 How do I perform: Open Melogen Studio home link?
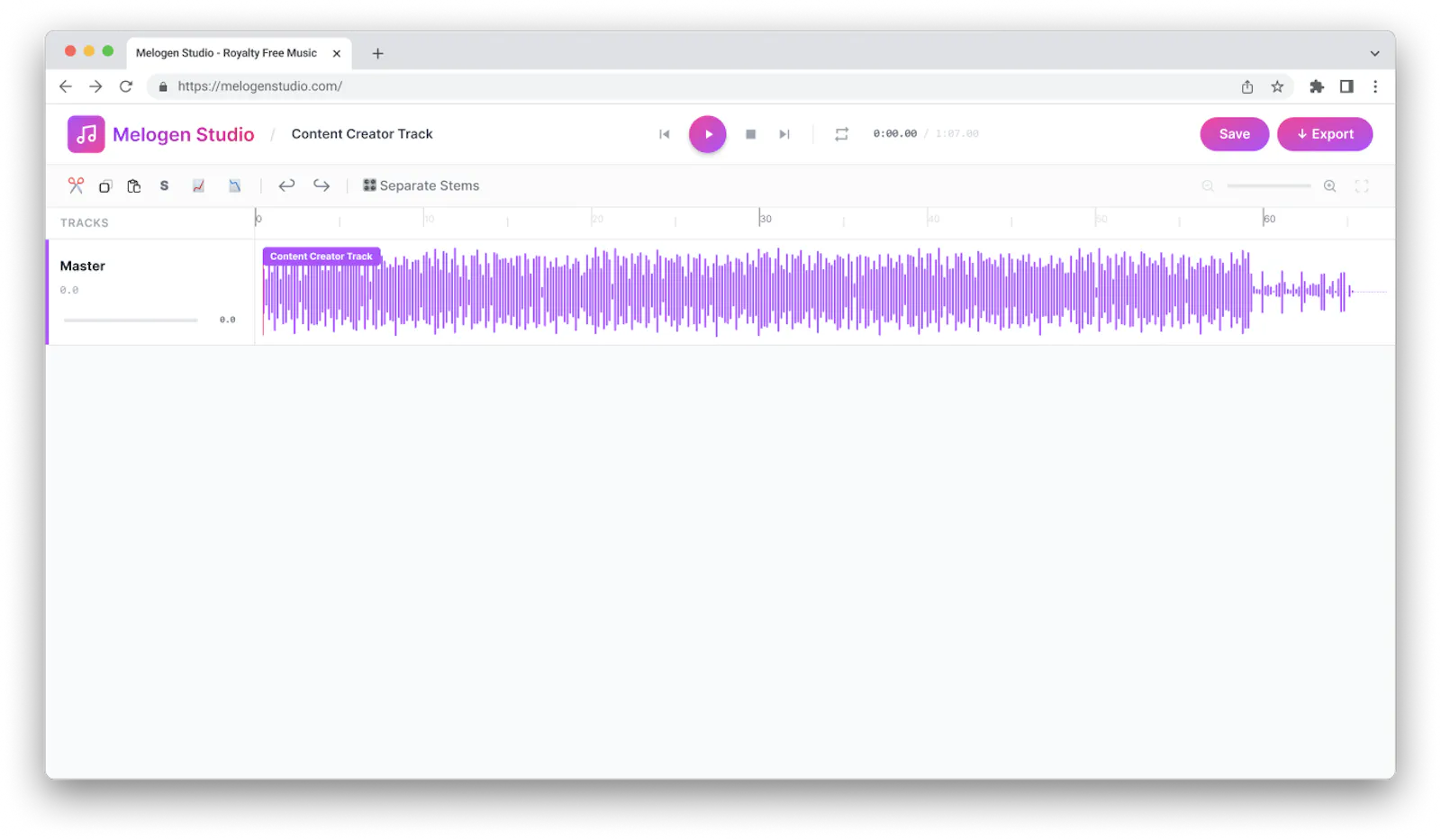(x=184, y=134)
